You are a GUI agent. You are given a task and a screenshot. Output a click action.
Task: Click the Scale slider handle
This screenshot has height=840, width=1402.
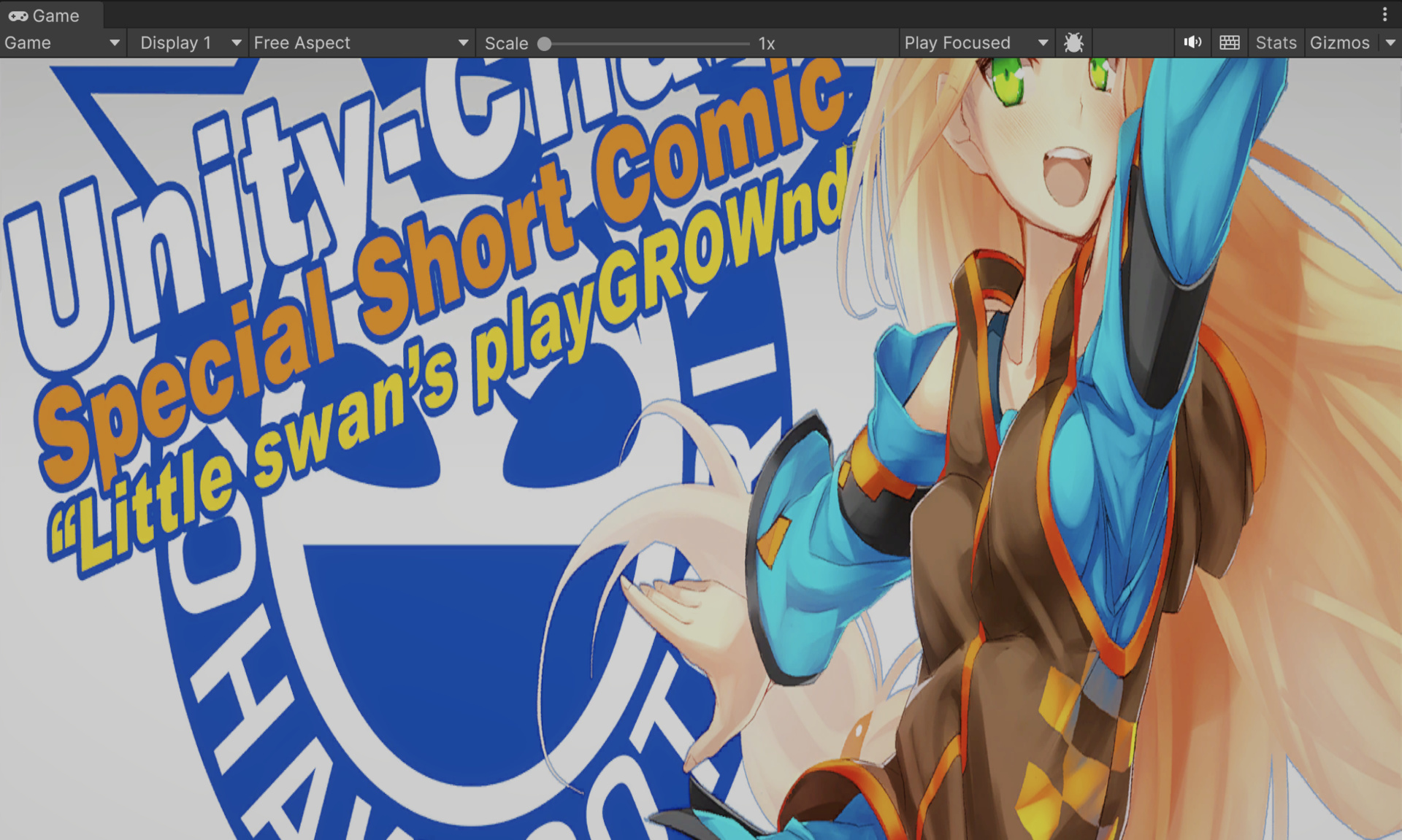click(x=544, y=44)
